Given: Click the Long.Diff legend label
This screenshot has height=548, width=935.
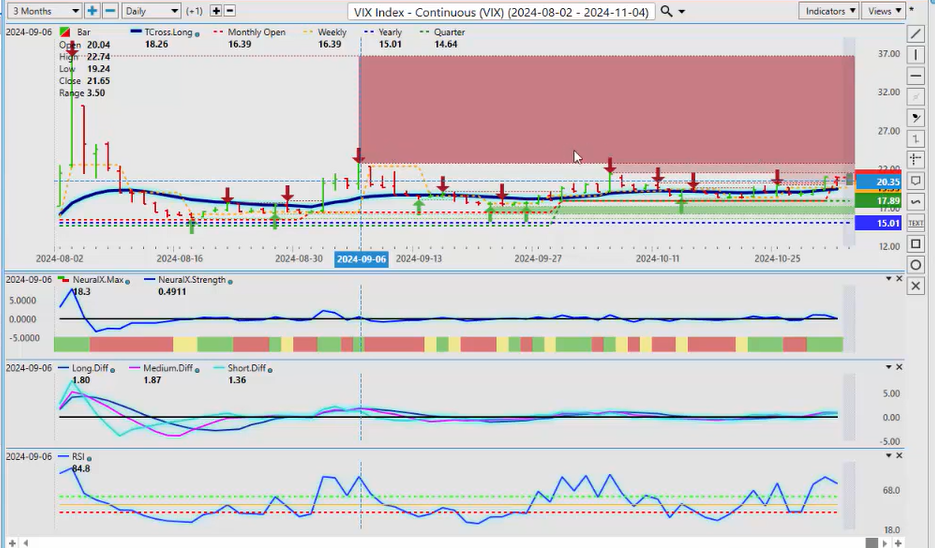Looking at the screenshot, I should coord(90,368).
